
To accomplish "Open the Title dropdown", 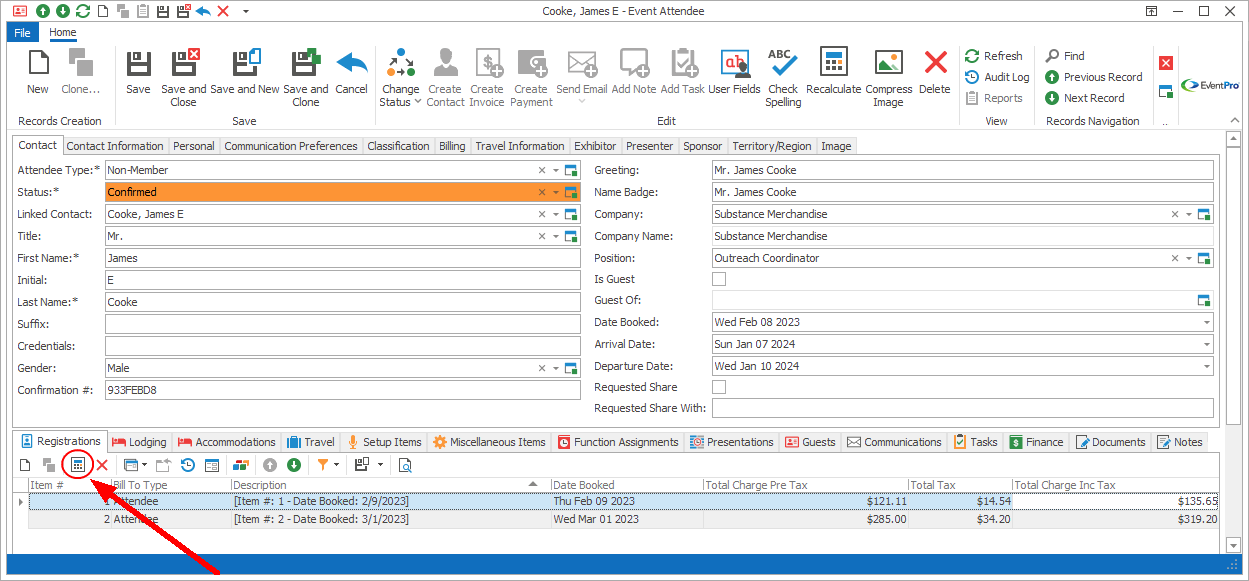I will coord(556,236).
